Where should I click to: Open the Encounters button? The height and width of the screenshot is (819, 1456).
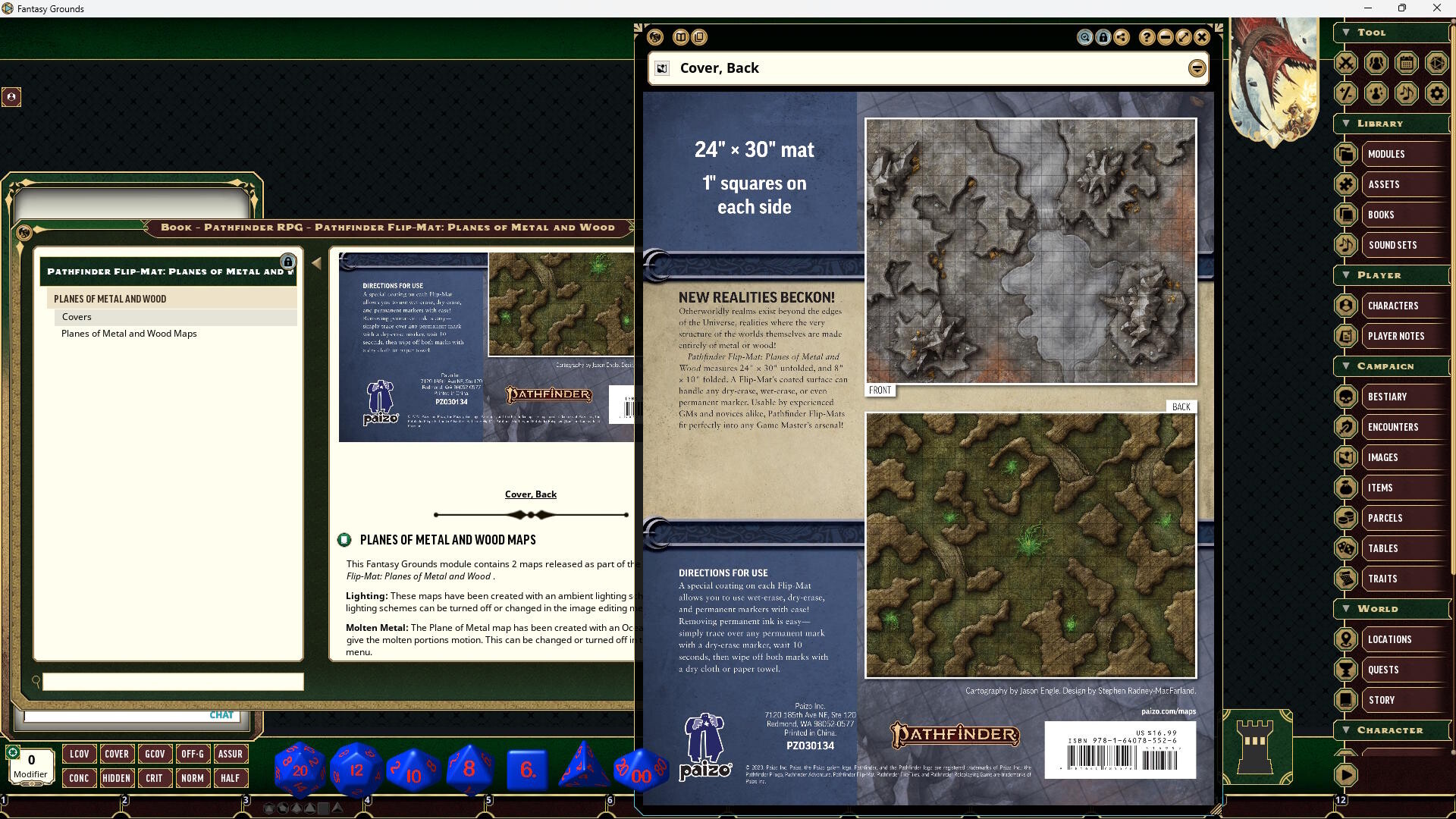click(x=1407, y=427)
